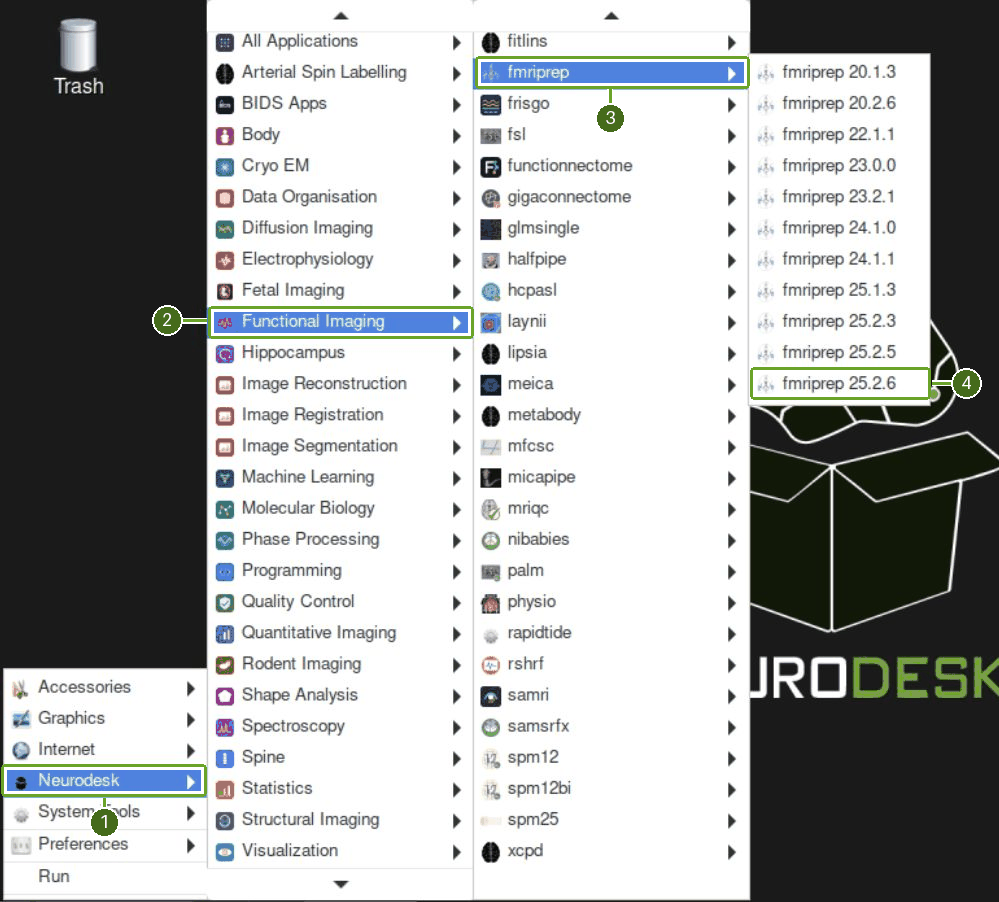The image size is (999, 902).
Task: Expand the spm12 submenu arrow
Action: click(731, 759)
